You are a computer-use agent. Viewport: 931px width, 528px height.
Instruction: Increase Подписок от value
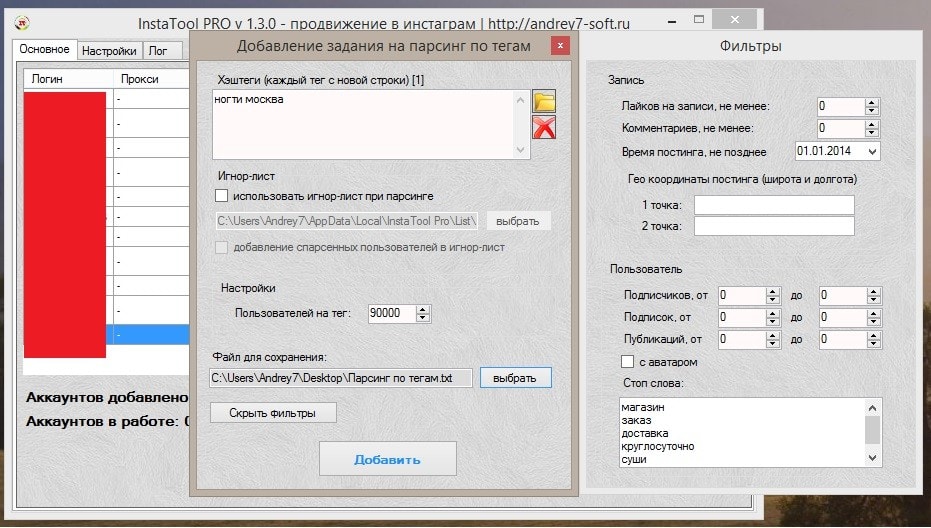click(772, 314)
